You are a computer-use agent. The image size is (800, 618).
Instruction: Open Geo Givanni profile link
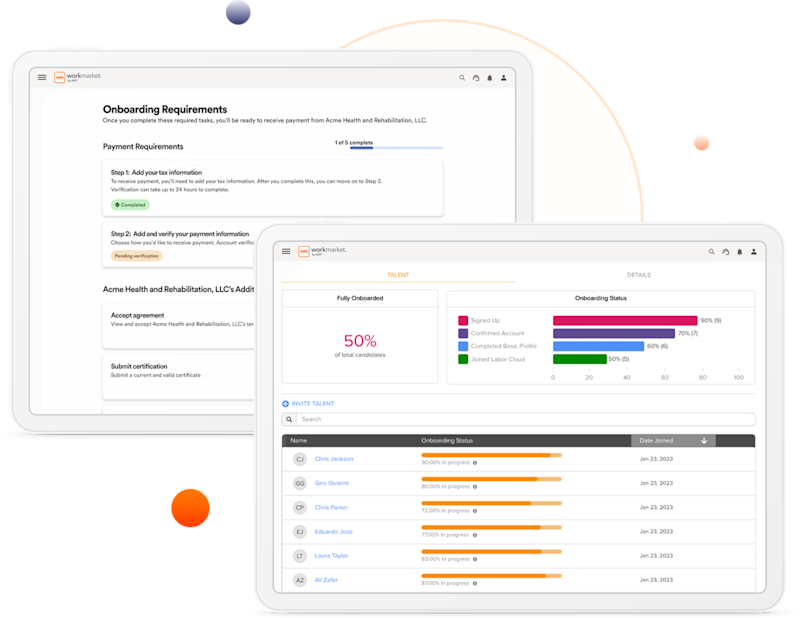coord(332,483)
